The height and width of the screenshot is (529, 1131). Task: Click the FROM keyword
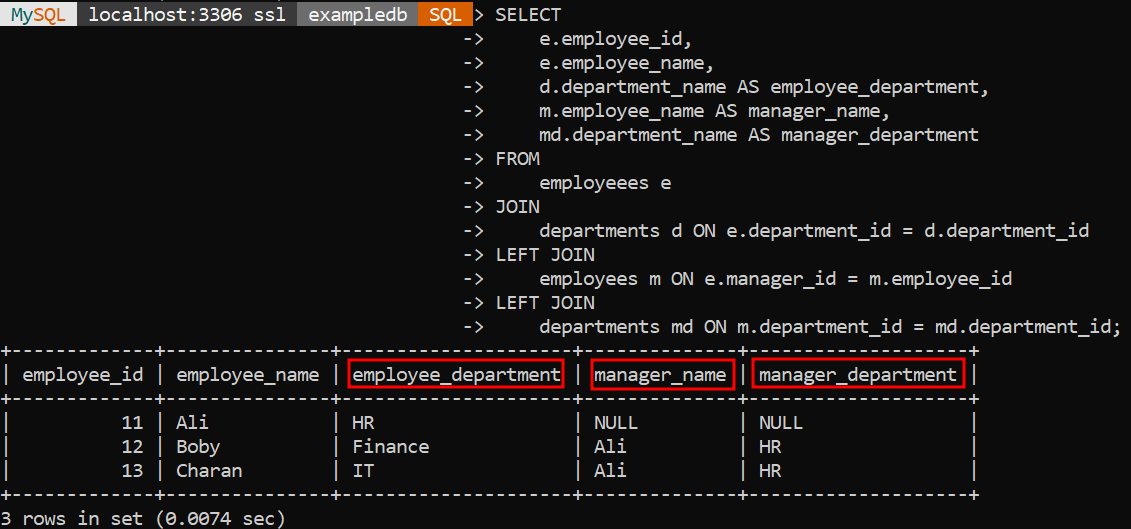coord(517,159)
